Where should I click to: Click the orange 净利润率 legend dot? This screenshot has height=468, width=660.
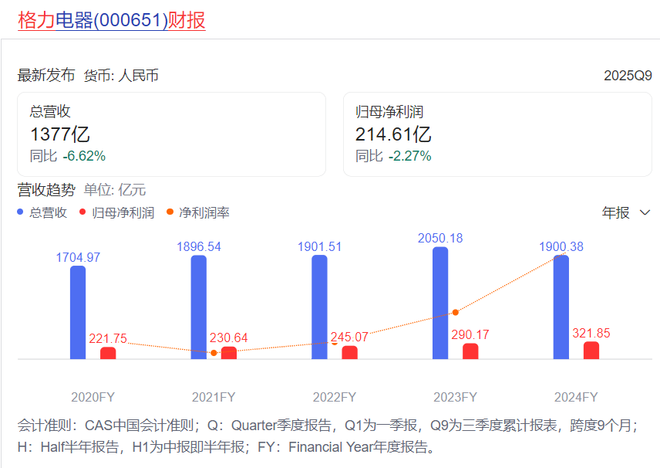(x=170, y=212)
